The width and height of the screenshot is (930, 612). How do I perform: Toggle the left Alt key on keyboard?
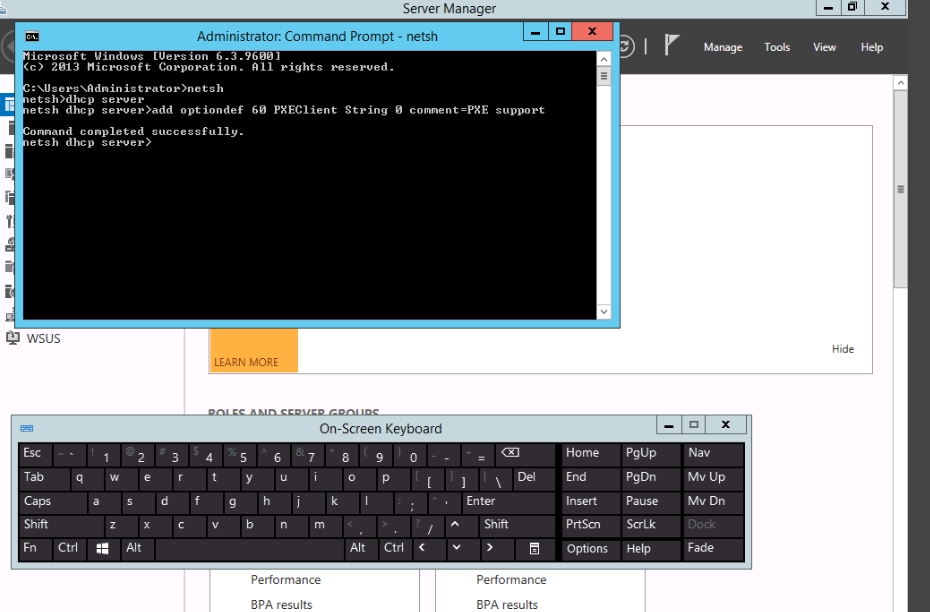137,549
